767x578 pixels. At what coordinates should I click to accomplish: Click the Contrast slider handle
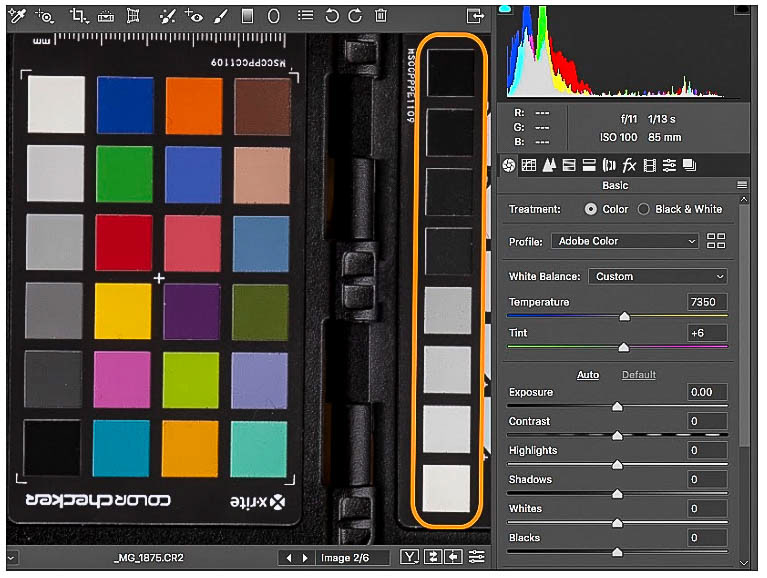618,436
